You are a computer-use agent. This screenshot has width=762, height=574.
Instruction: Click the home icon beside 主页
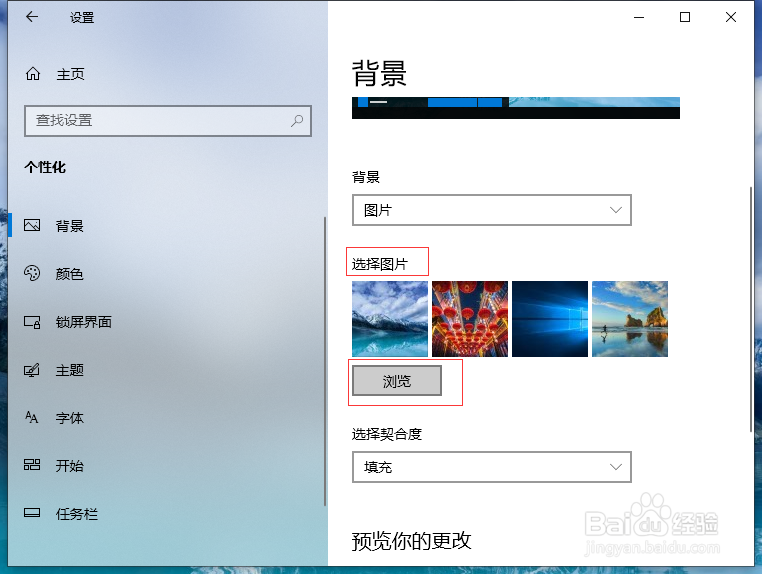[x=33, y=74]
